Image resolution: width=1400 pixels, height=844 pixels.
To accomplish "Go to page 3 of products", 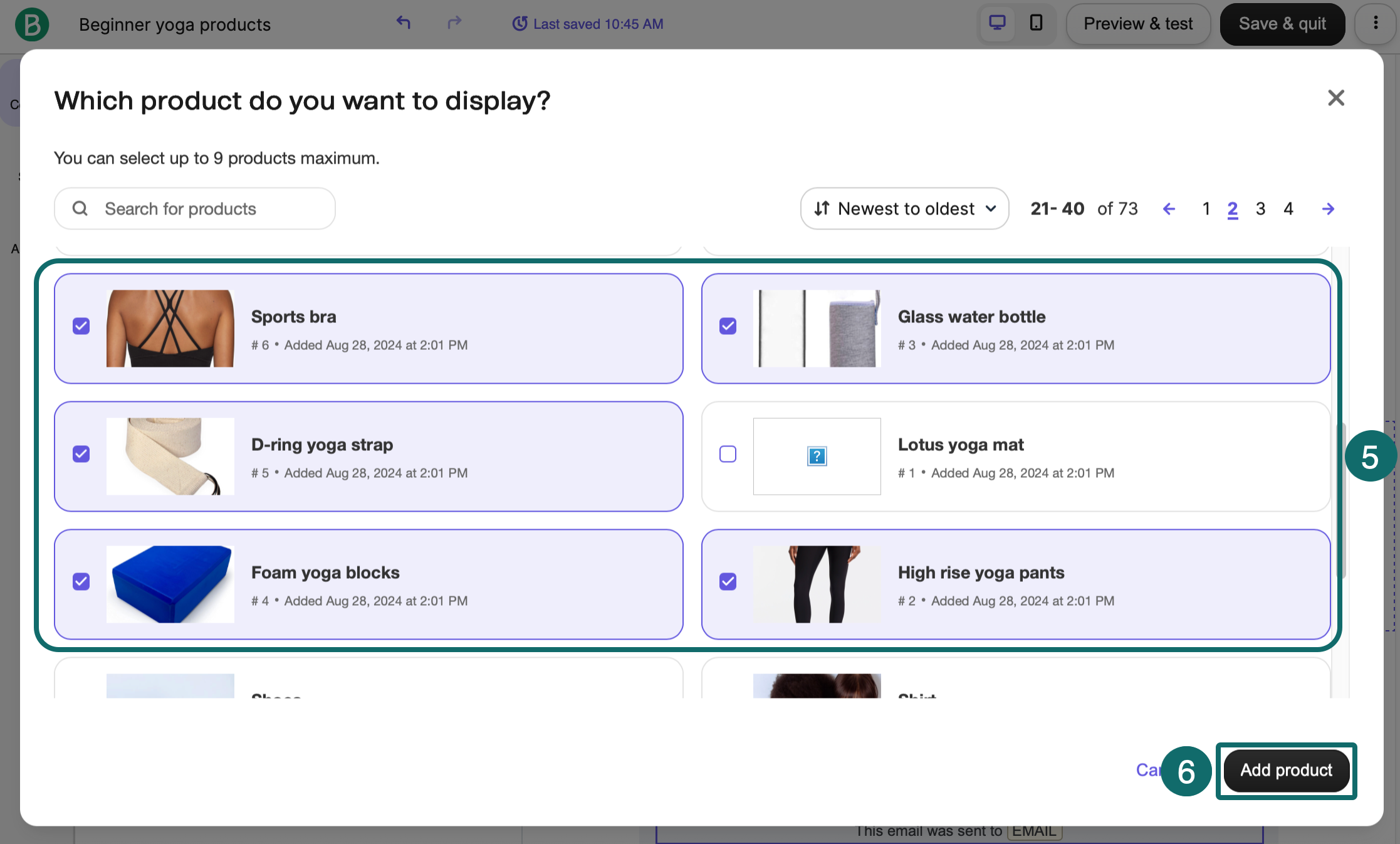I will 1260,209.
